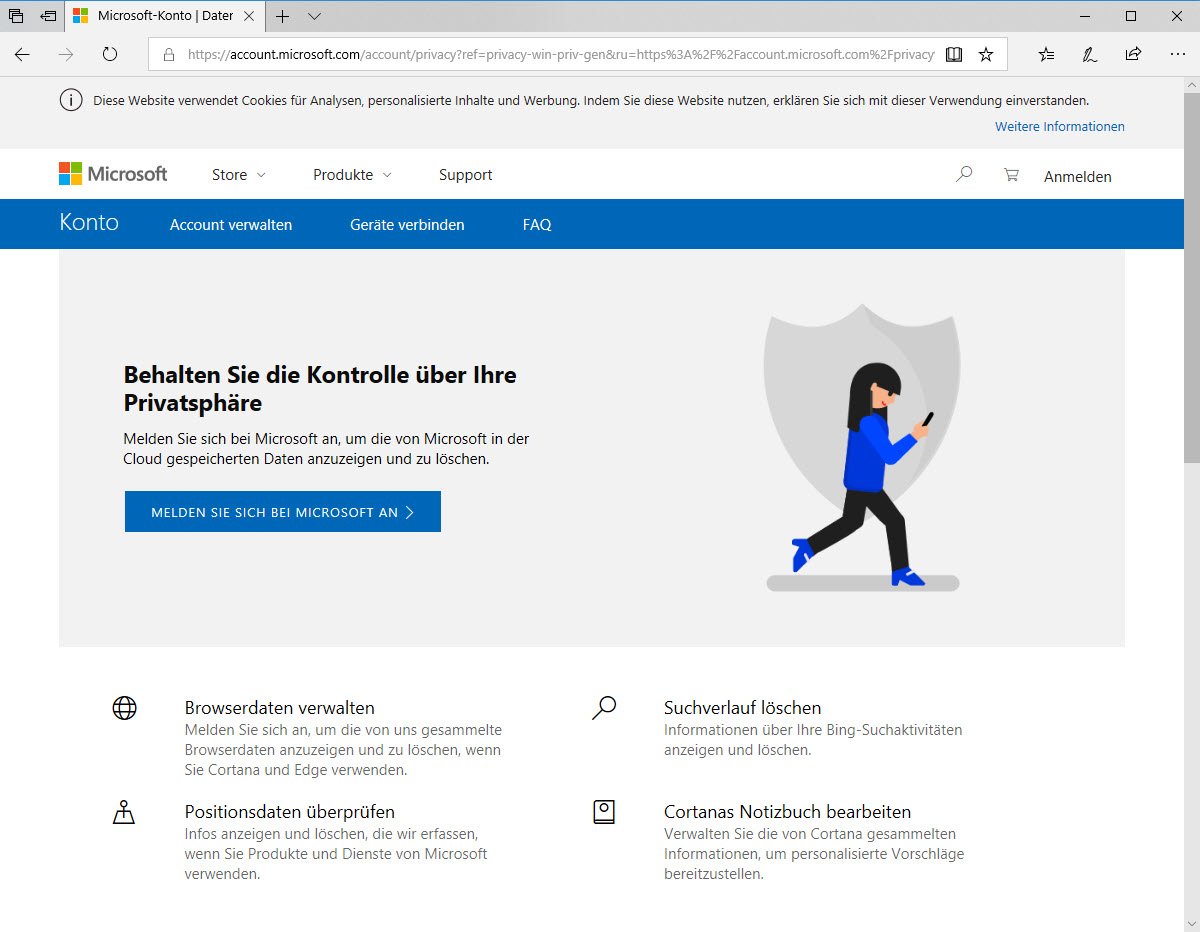Viewport: 1200px width, 932px height.
Task: Click the Konto heading link
Action: pyautogui.click(x=89, y=223)
